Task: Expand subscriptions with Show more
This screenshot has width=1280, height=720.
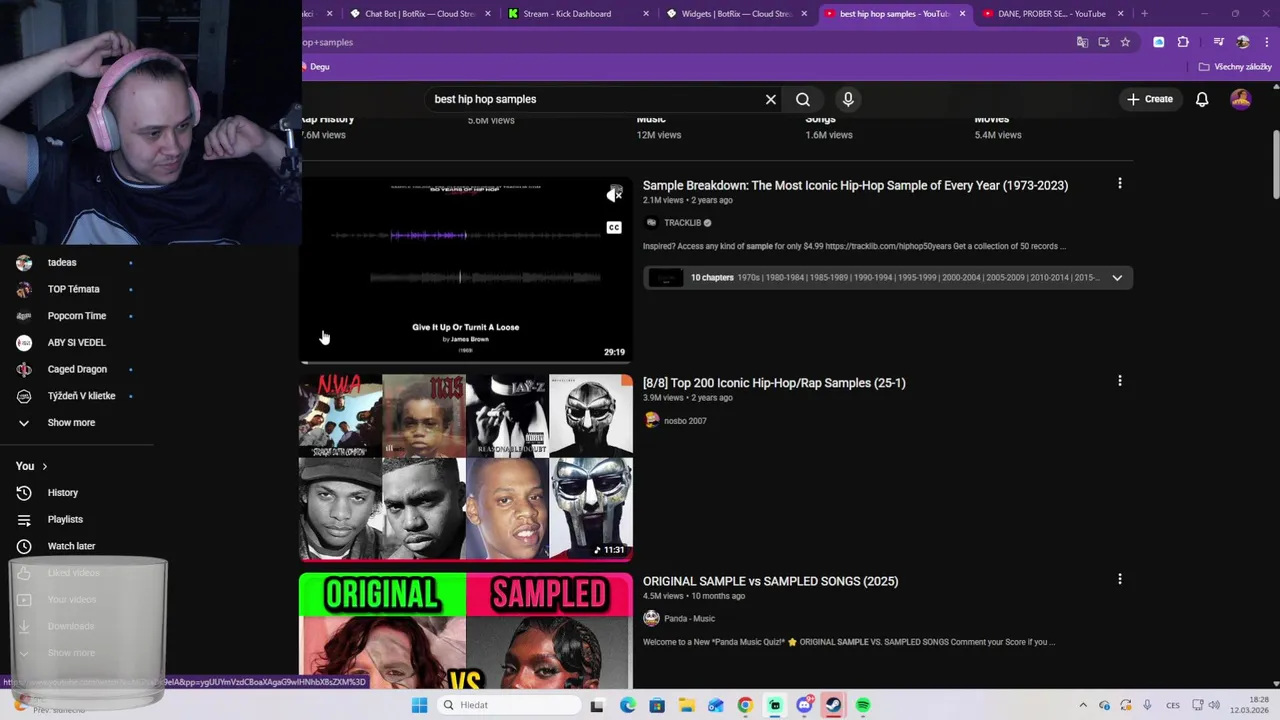Action: click(x=70, y=422)
